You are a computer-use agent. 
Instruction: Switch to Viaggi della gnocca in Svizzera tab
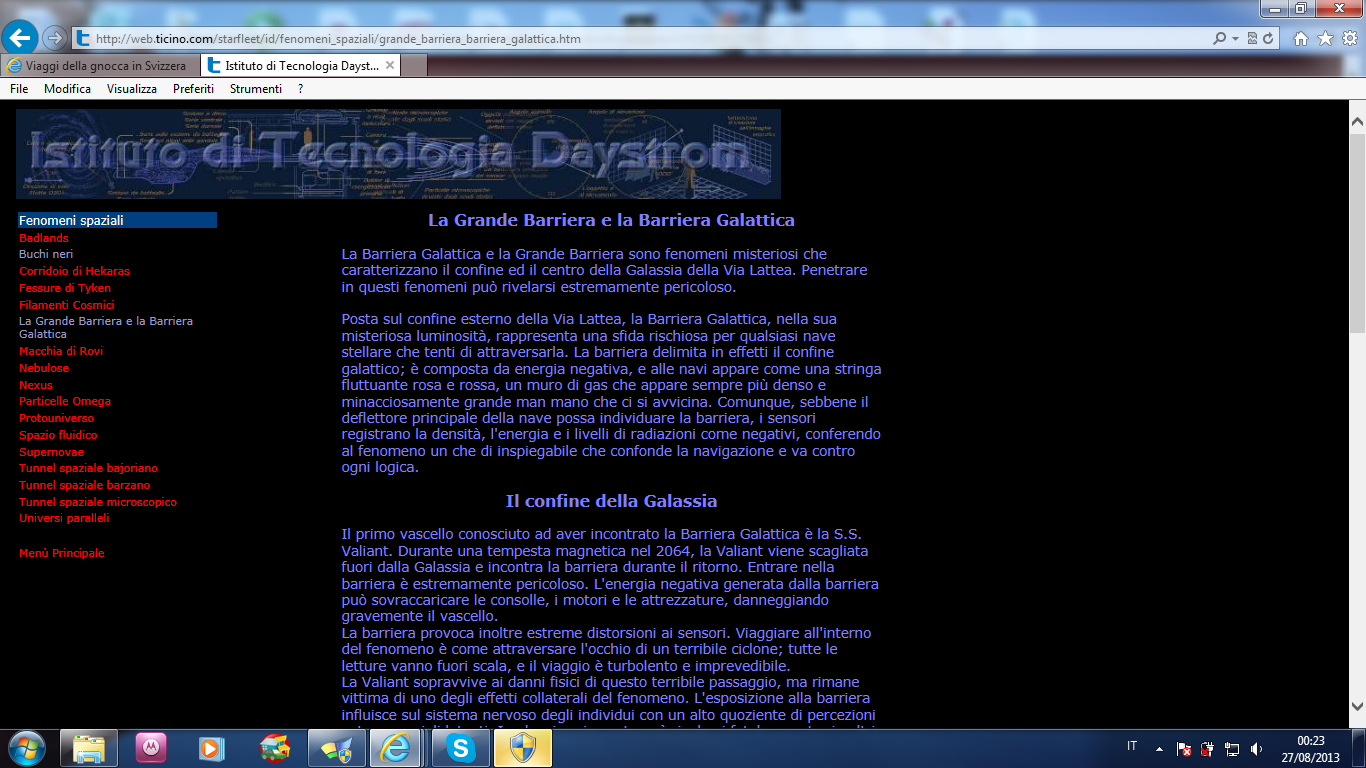click(100, 66)
